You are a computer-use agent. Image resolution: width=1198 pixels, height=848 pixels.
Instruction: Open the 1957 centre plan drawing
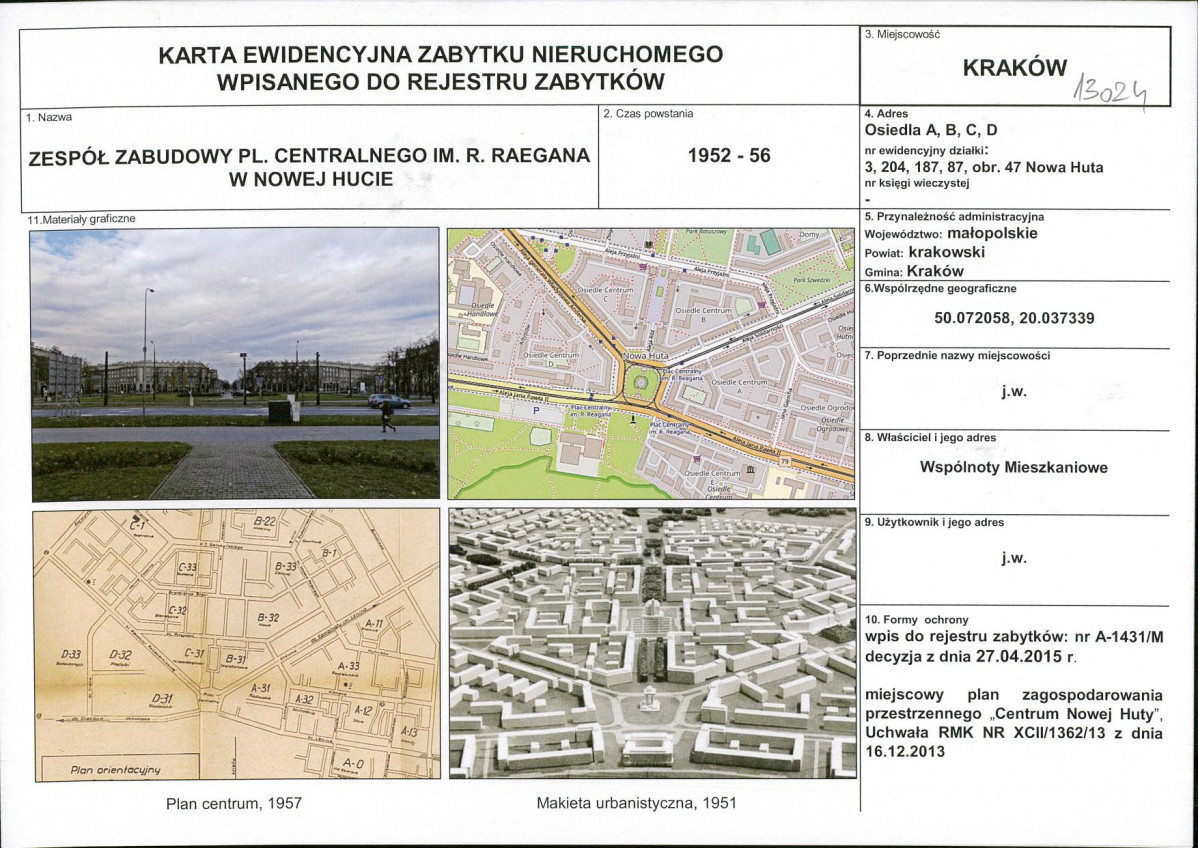point(237,645)
